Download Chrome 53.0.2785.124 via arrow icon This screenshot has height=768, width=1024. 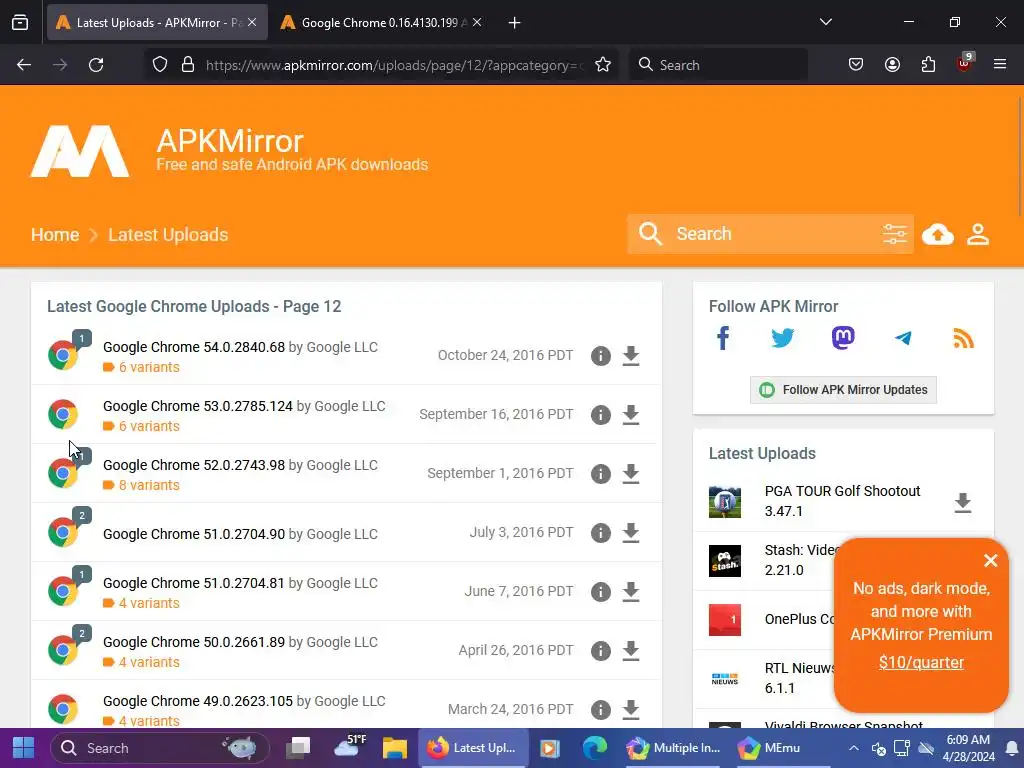631,415
